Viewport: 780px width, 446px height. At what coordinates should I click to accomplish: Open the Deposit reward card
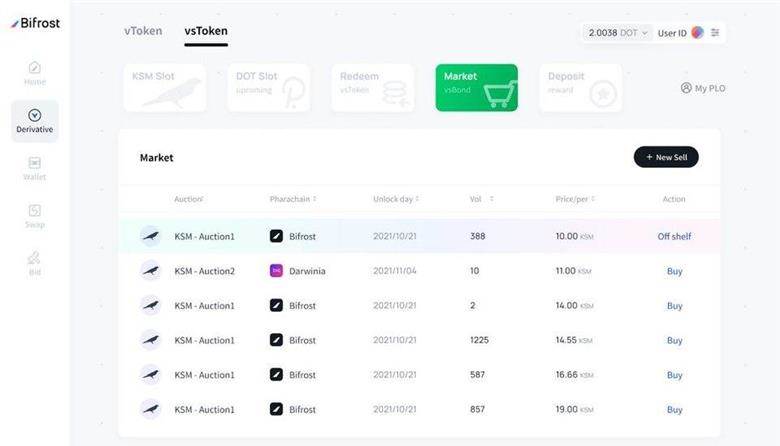tap(581, 88)
